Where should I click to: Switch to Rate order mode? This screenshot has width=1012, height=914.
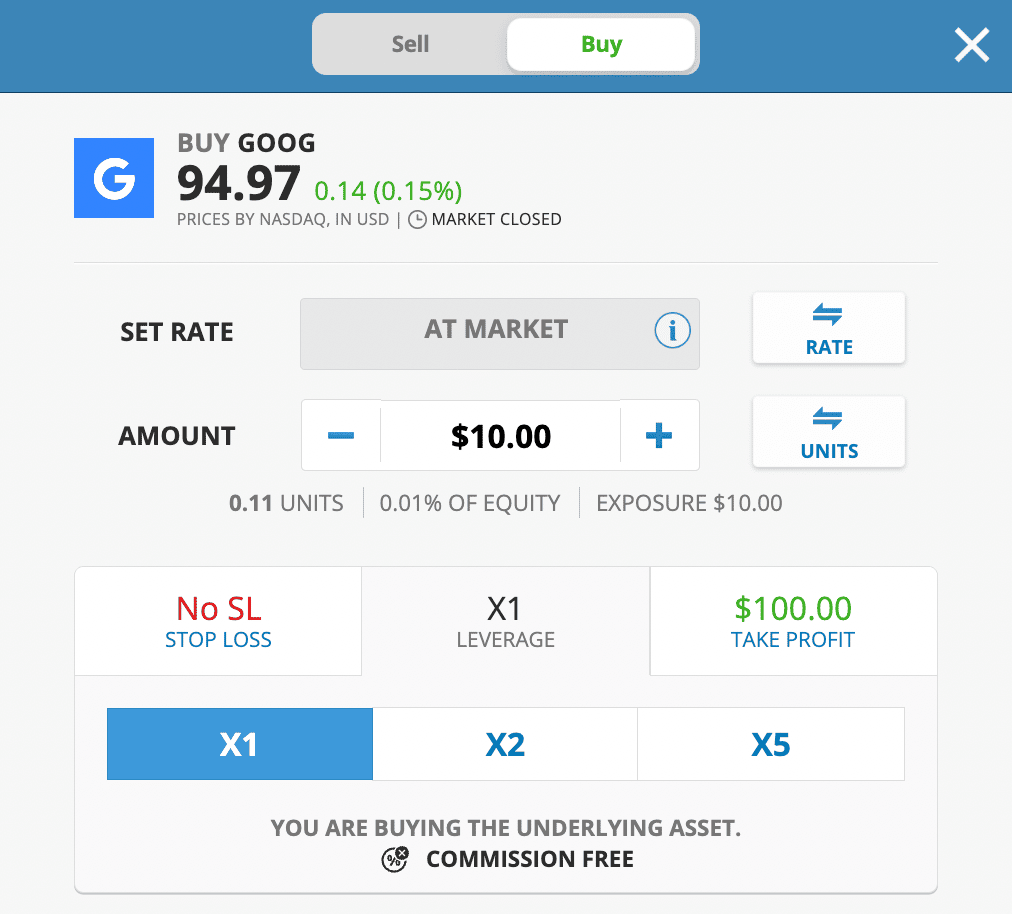click(x=829, y=328)
